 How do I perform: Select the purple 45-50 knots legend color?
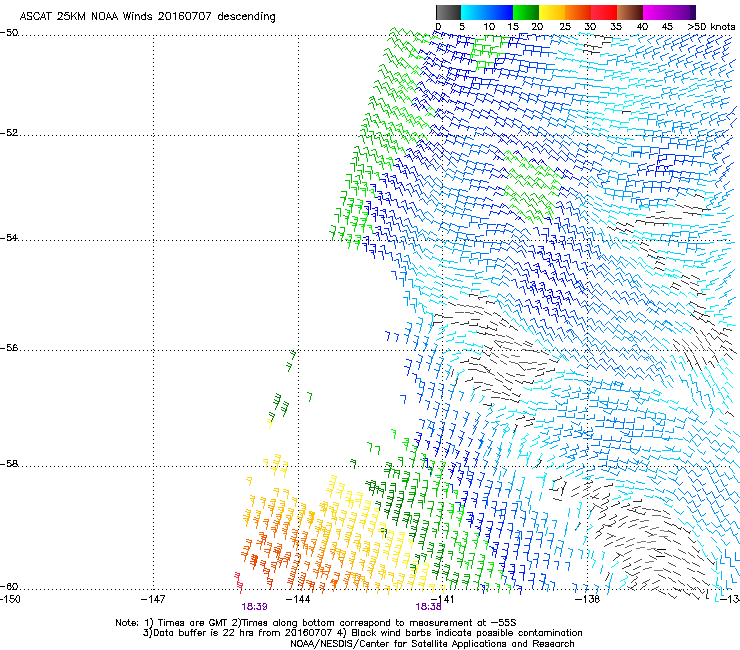[x=682, y=12]
